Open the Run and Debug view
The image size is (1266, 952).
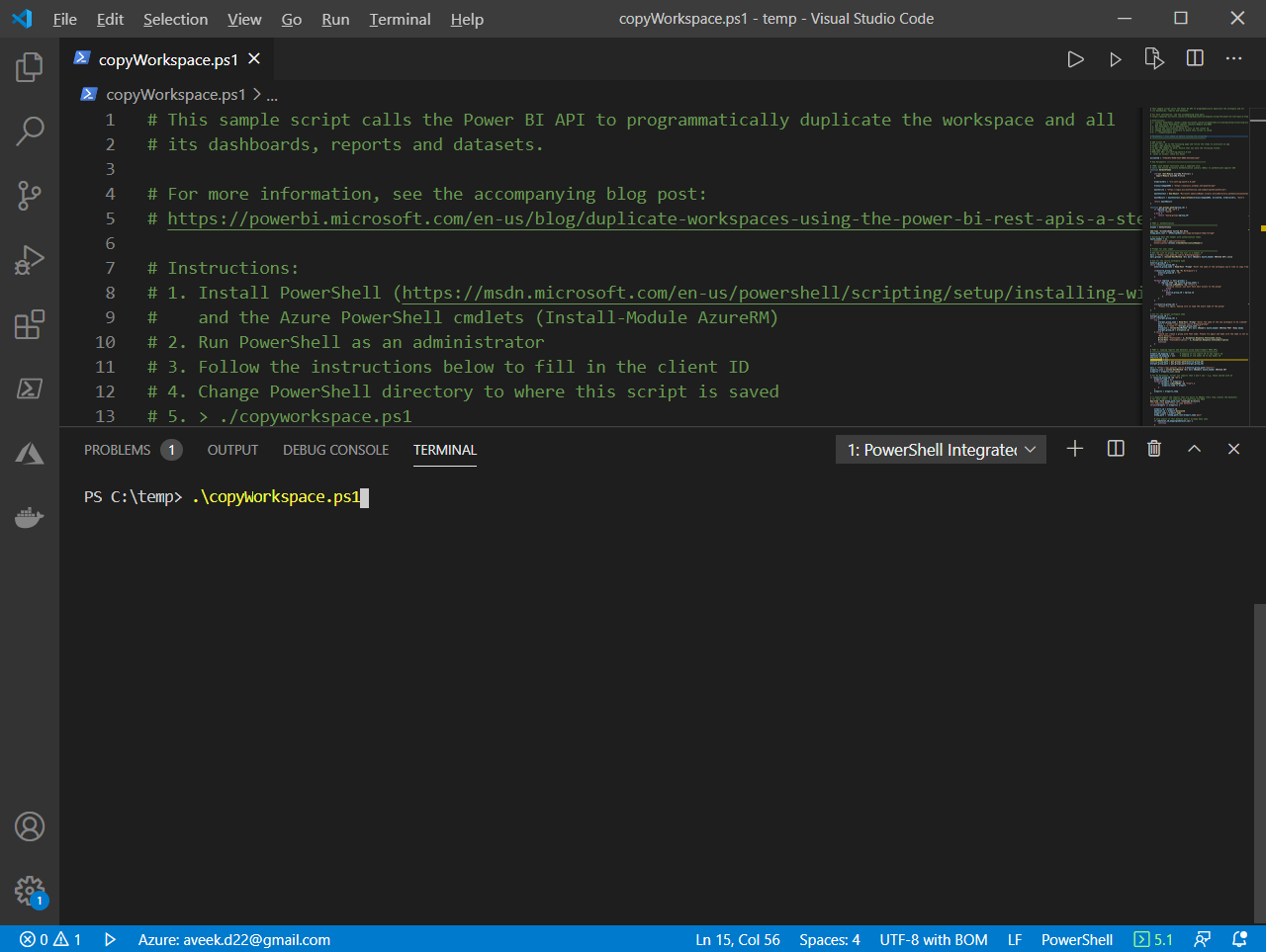point(30,260)
